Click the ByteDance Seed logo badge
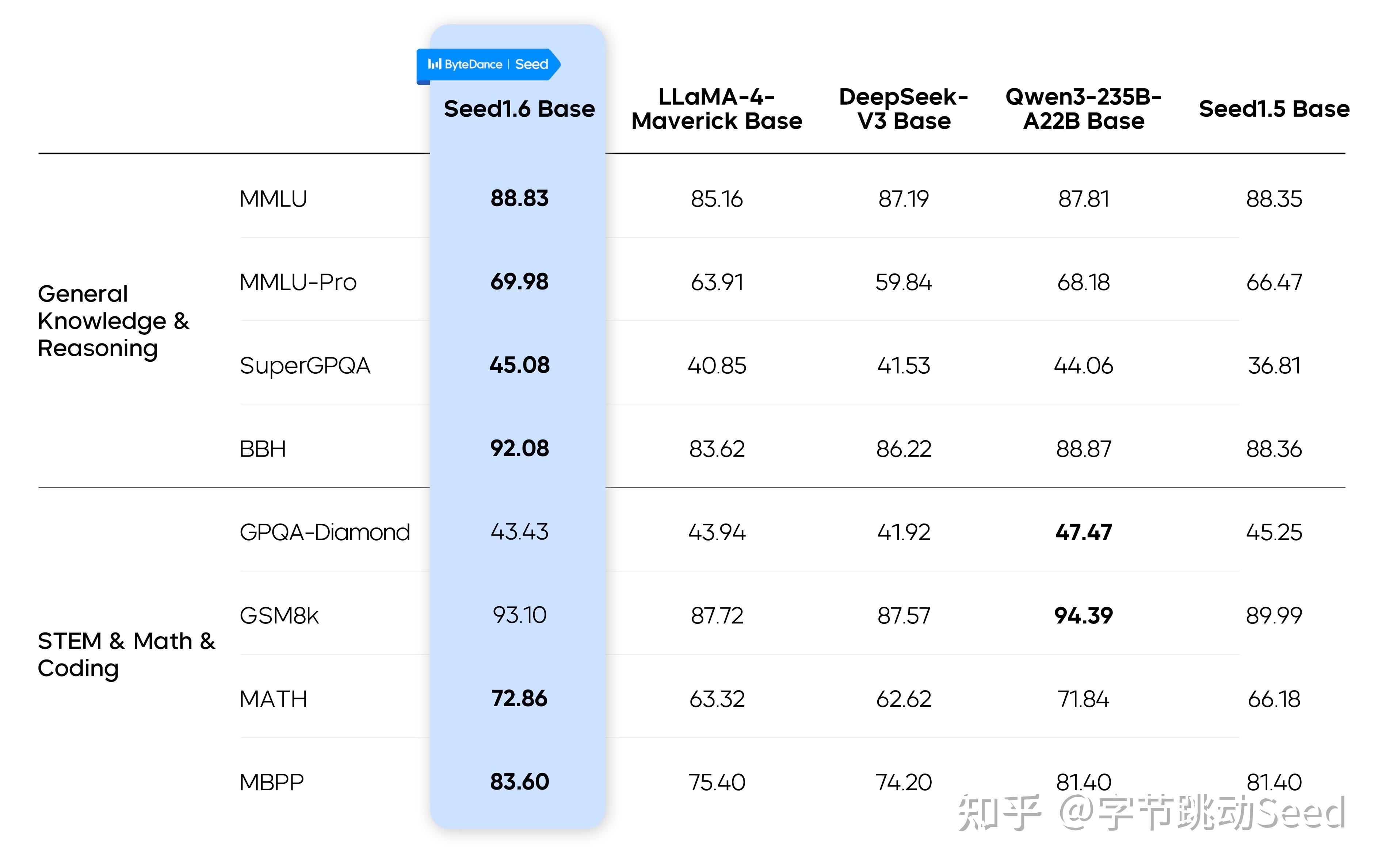The image size is (1382, 868). (x=488, y=64)
